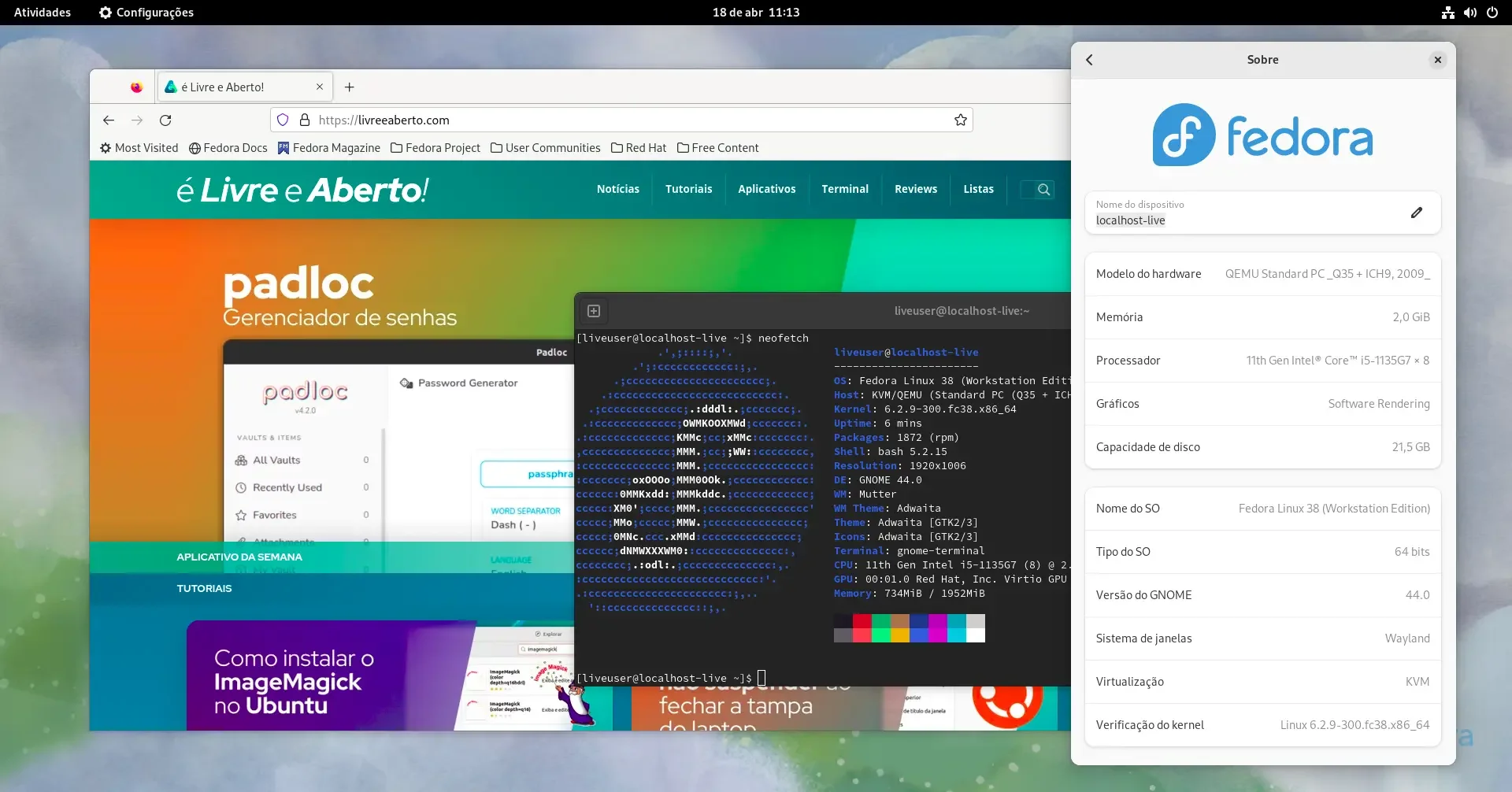Open system network status icon

click(1447, 13)
